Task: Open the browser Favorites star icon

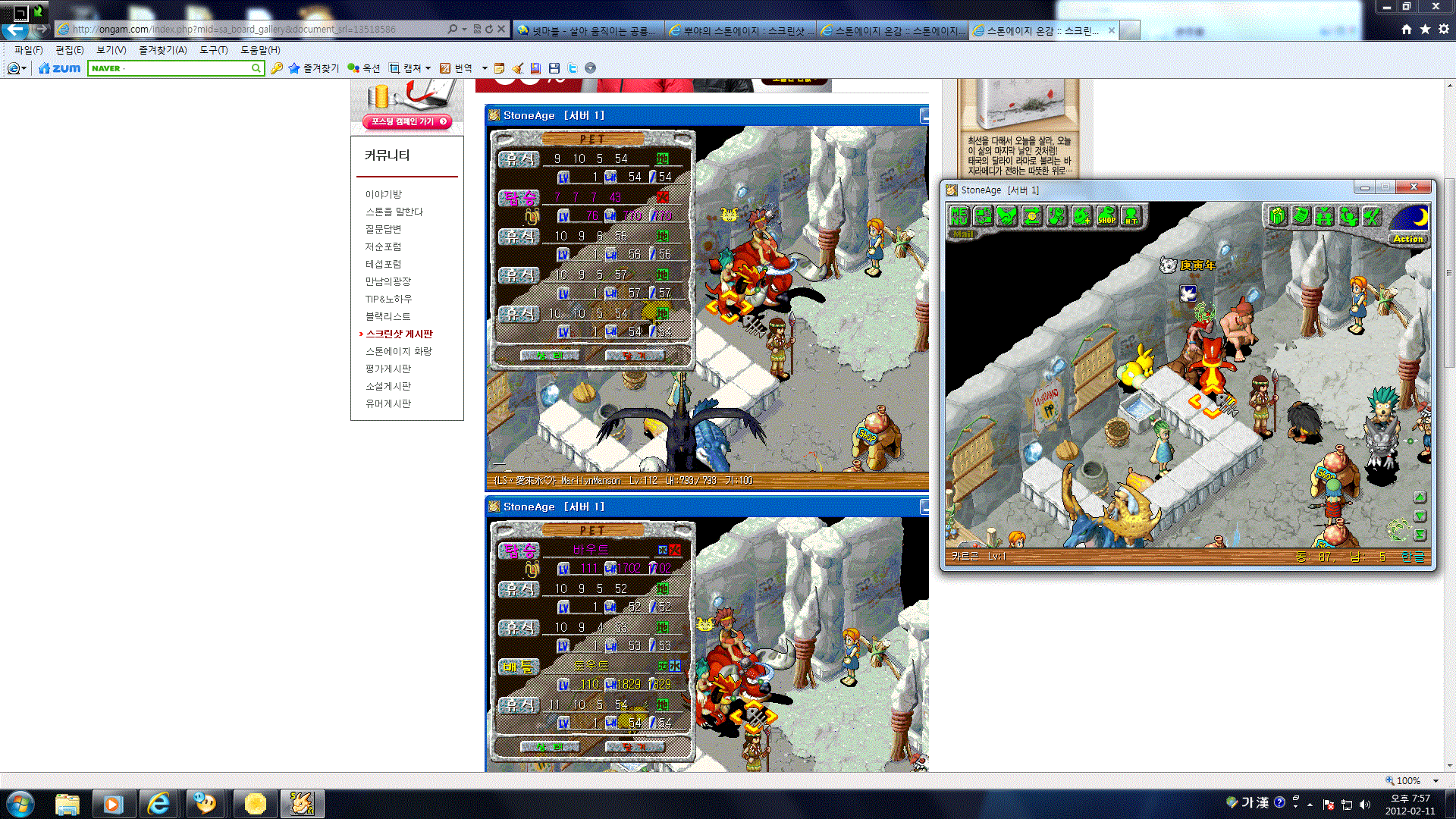Action: pyautogui.click(x=1426, y=29)
